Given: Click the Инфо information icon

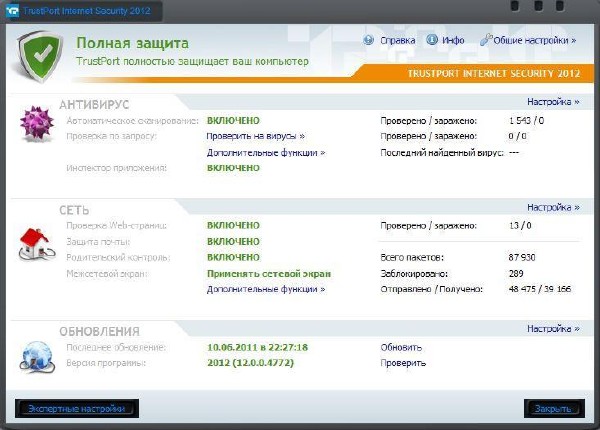Looking at the screenshot, I should pyautogui.click(x=432, y=41).
